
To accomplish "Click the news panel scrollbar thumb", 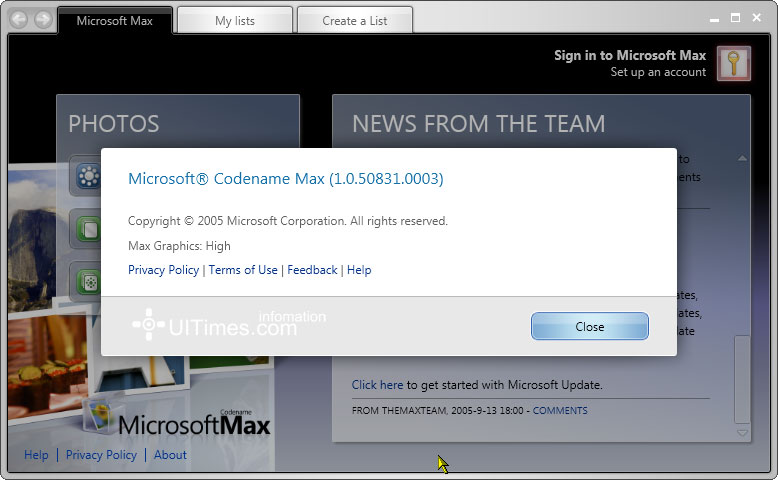I will click(742, 378).
